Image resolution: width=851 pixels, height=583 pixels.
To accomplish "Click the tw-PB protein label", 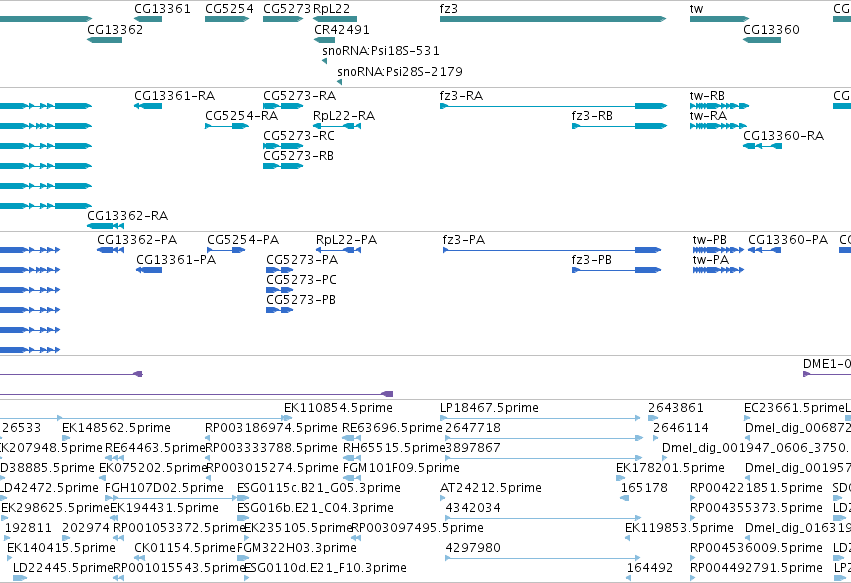I will [x=710, y=240].
